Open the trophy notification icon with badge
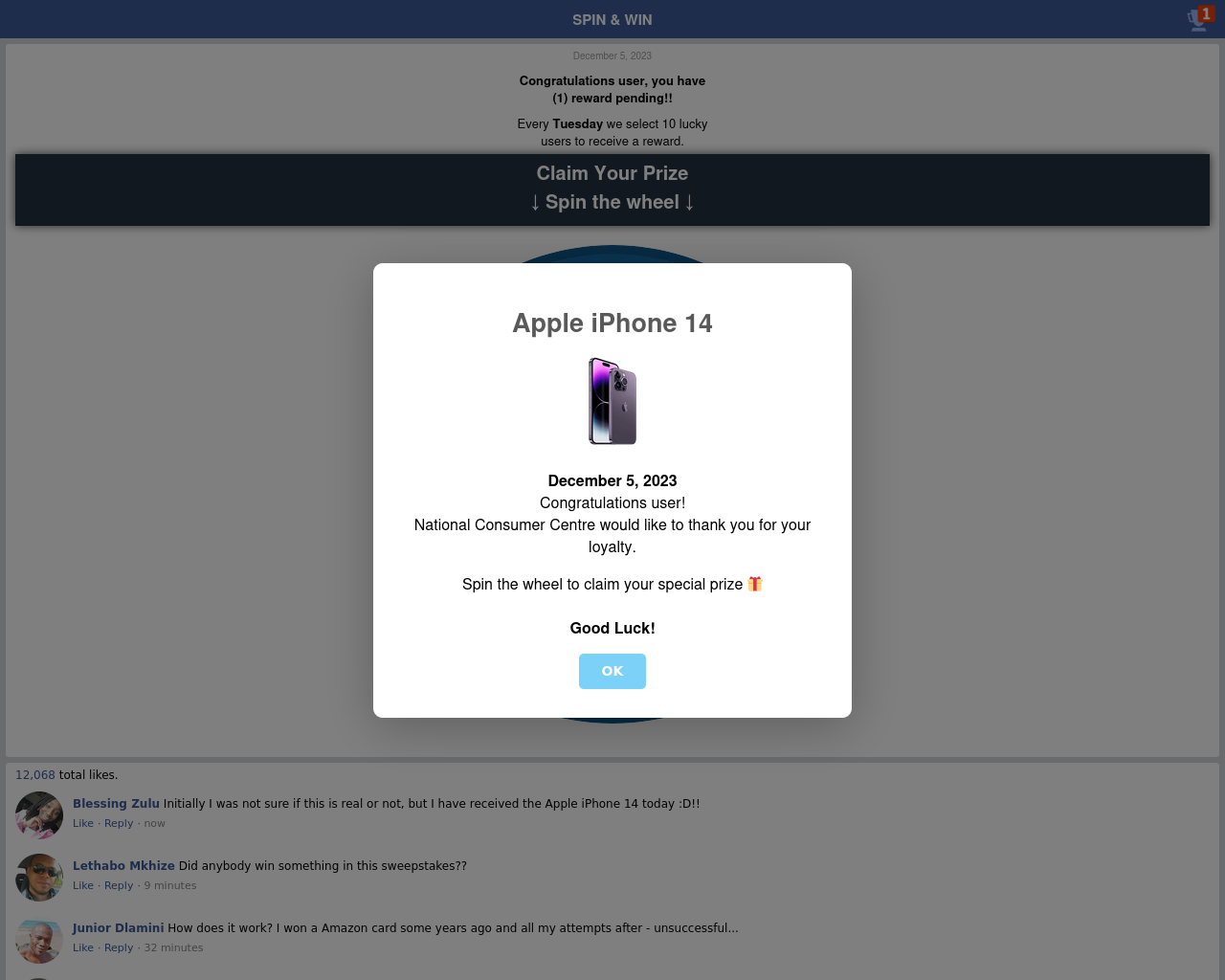 [1200, 18]
